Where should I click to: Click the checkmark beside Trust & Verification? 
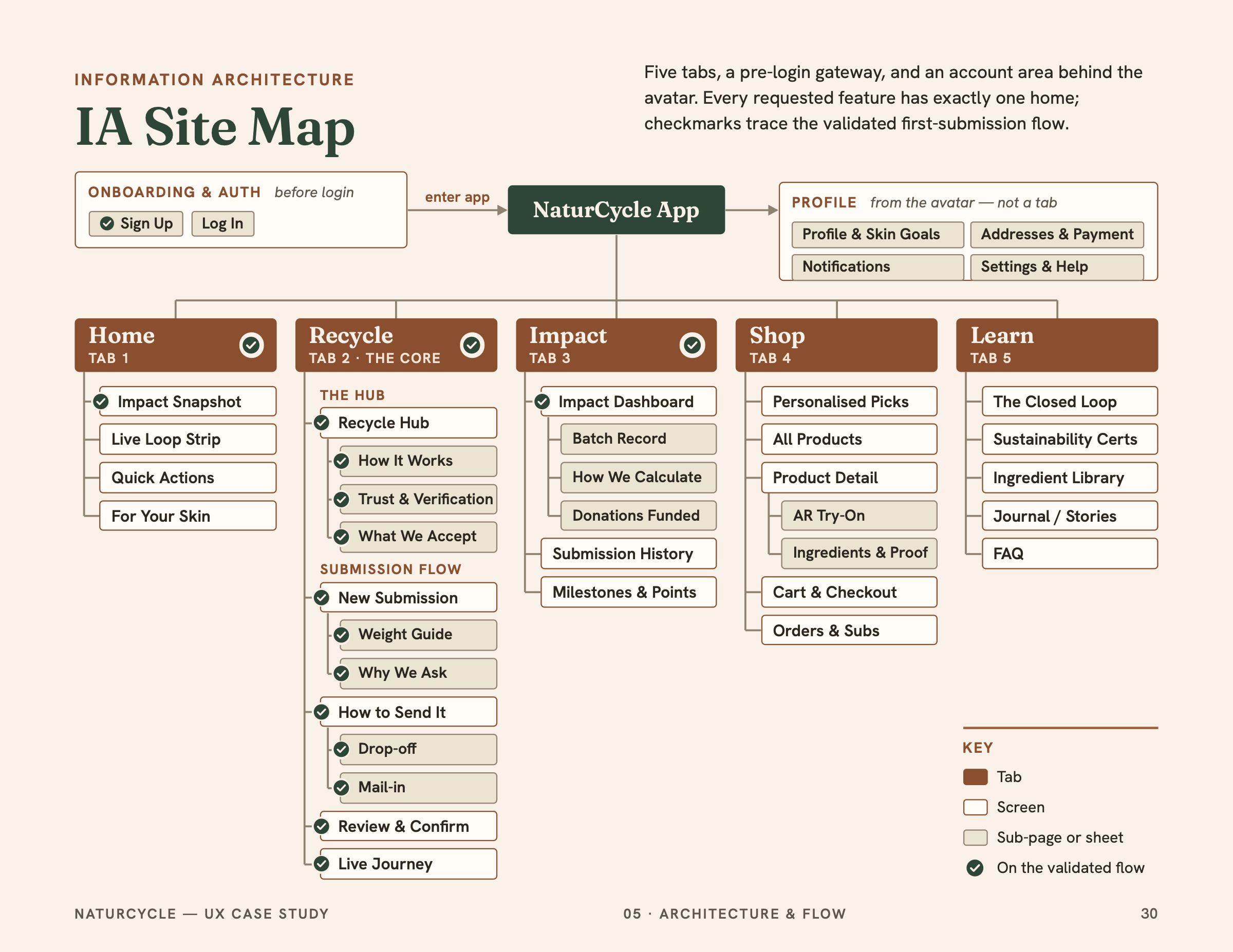342,500
